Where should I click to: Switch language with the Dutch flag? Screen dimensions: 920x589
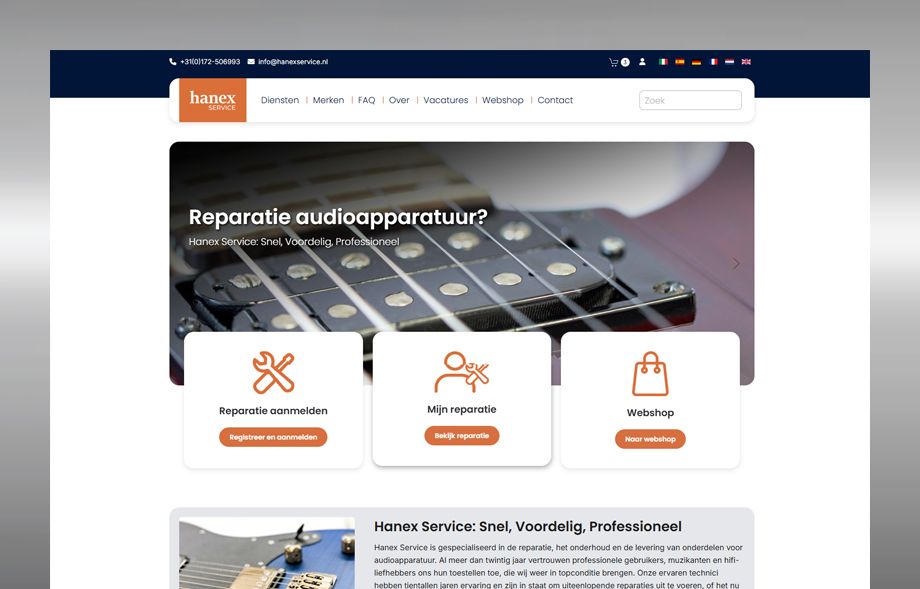(x=729, y=62)
